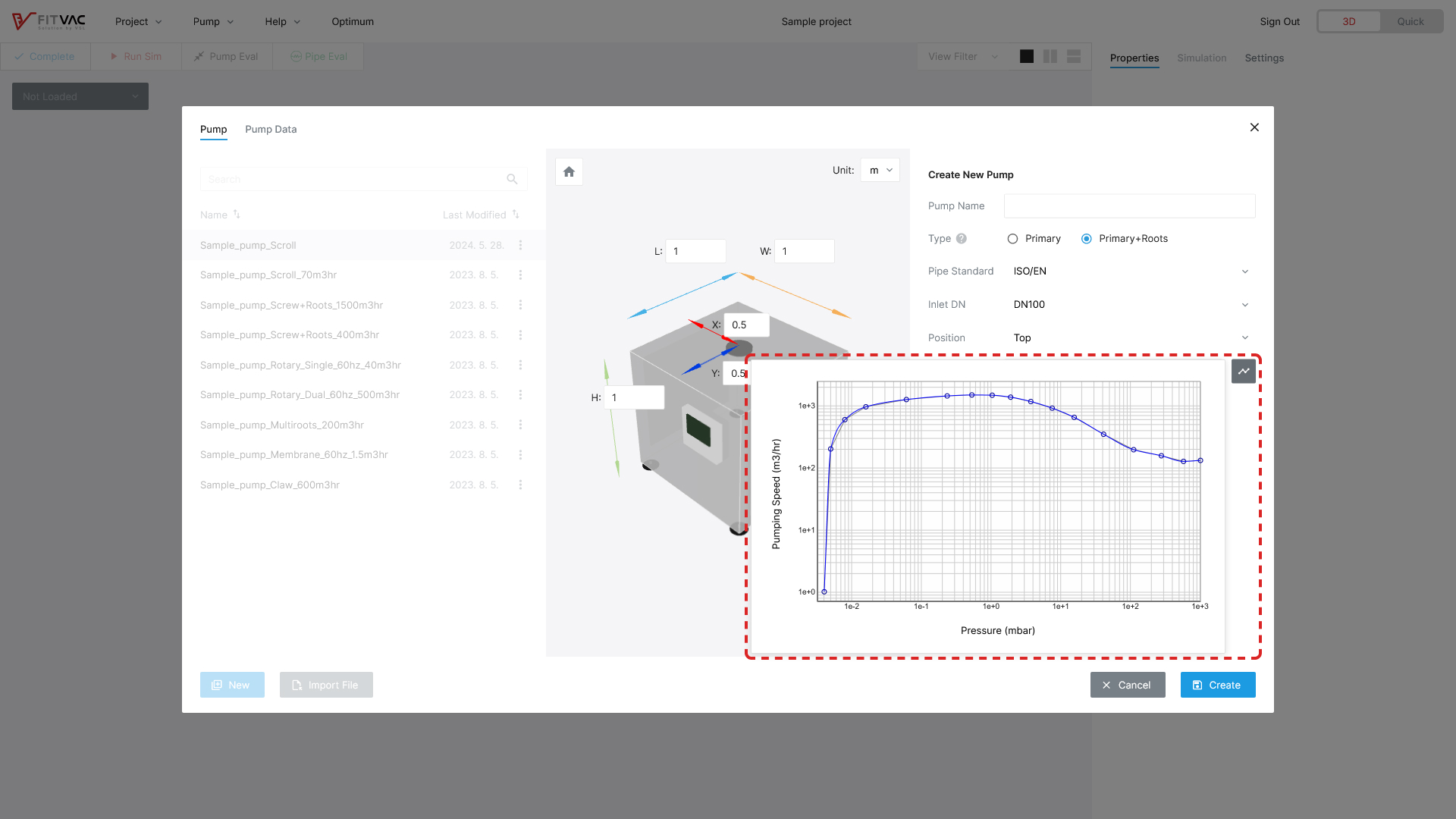The width and height of the screenshot is (1456, 819).
Task: Open options for Sample_pump_Multiroots_200m3hr
Action: [x=520, y=425]
